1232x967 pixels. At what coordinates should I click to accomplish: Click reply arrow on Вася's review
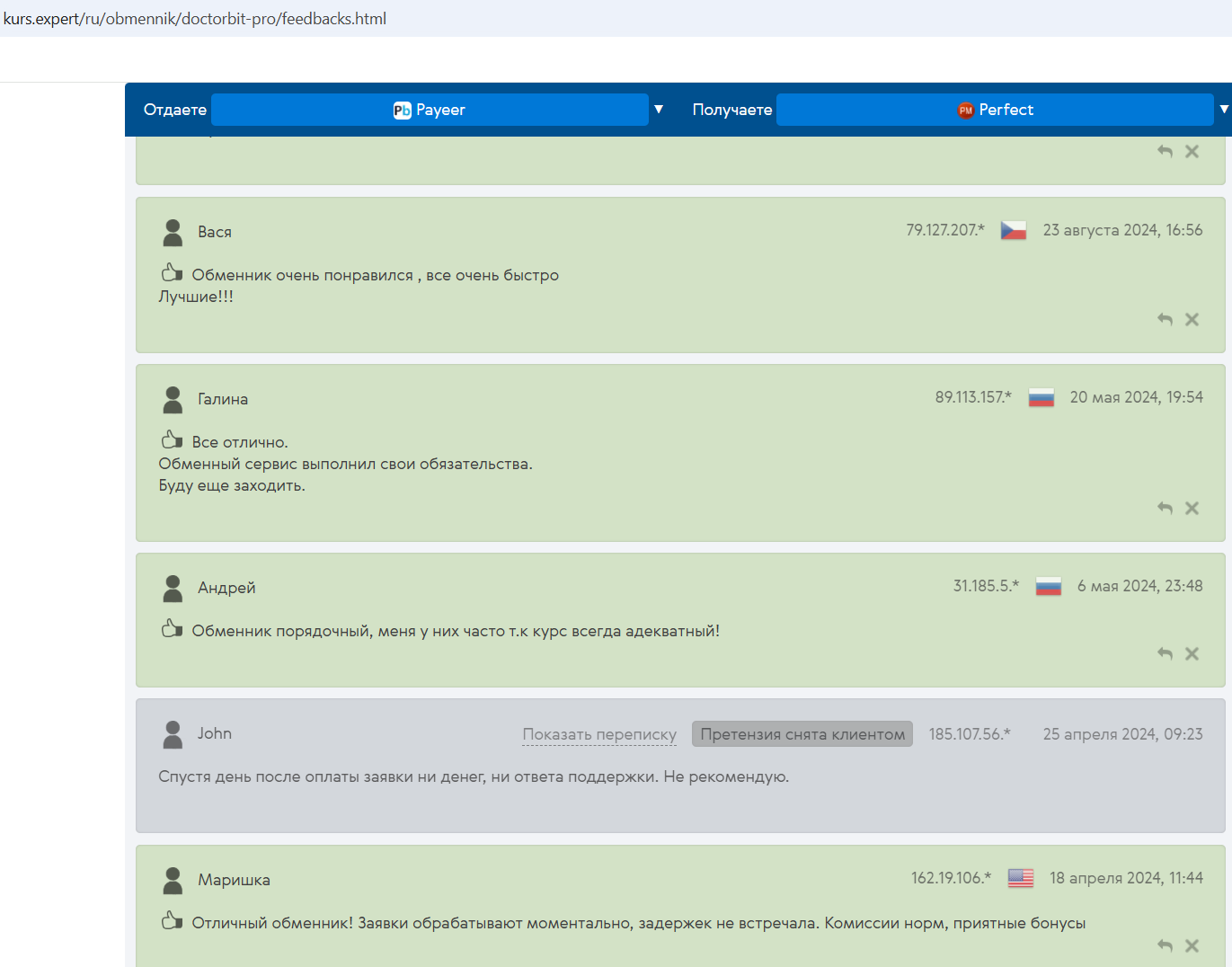[x=1165, y=319]
